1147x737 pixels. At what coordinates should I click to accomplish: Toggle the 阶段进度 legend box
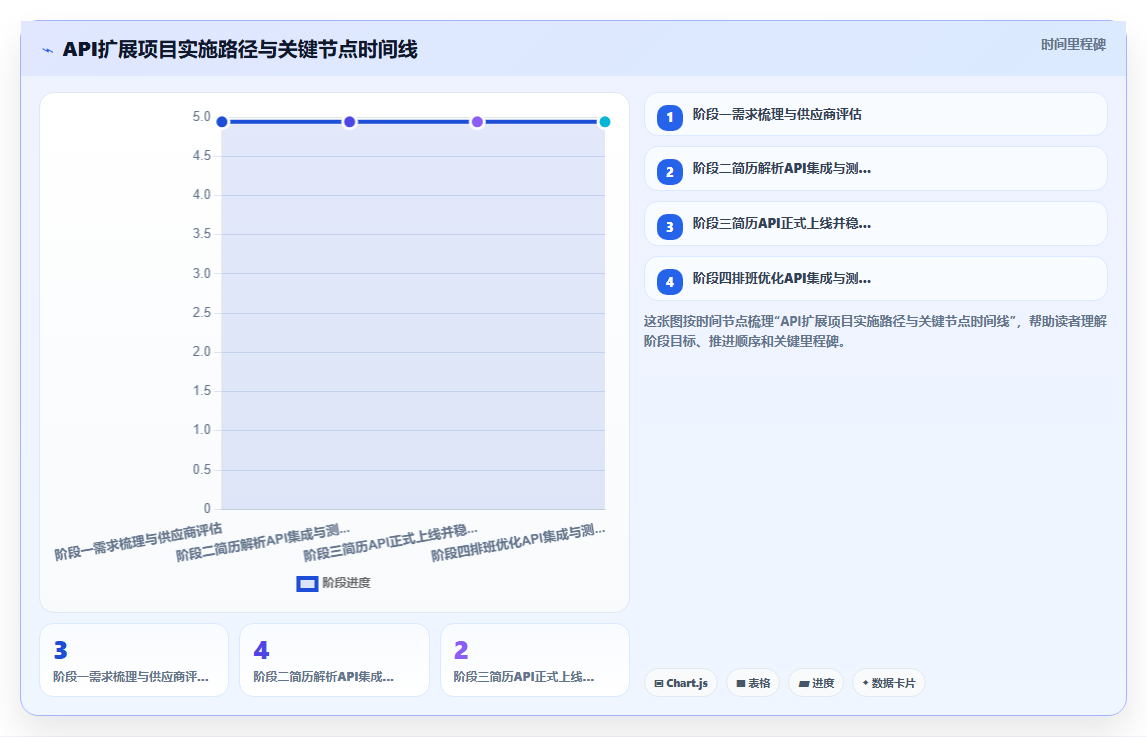[x=307, y=583]
